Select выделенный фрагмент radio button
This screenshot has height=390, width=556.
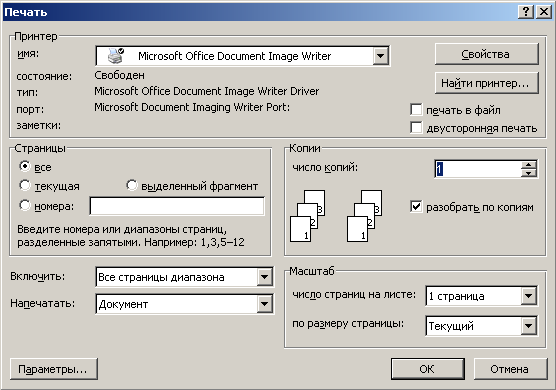[x=132, y=185]
